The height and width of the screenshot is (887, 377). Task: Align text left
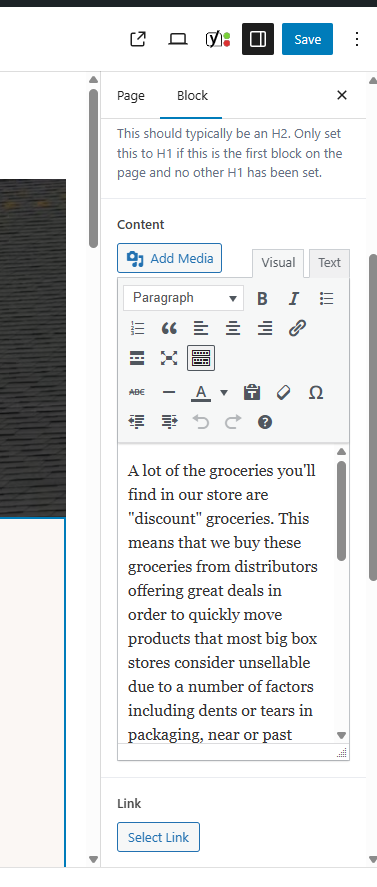click(200, 328)
